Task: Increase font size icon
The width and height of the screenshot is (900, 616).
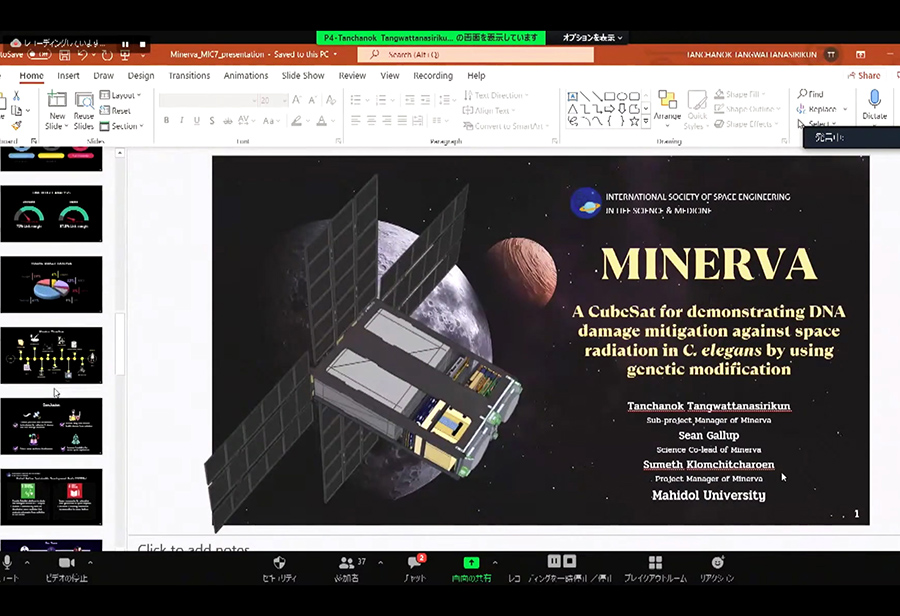Action: coord(297,100)
